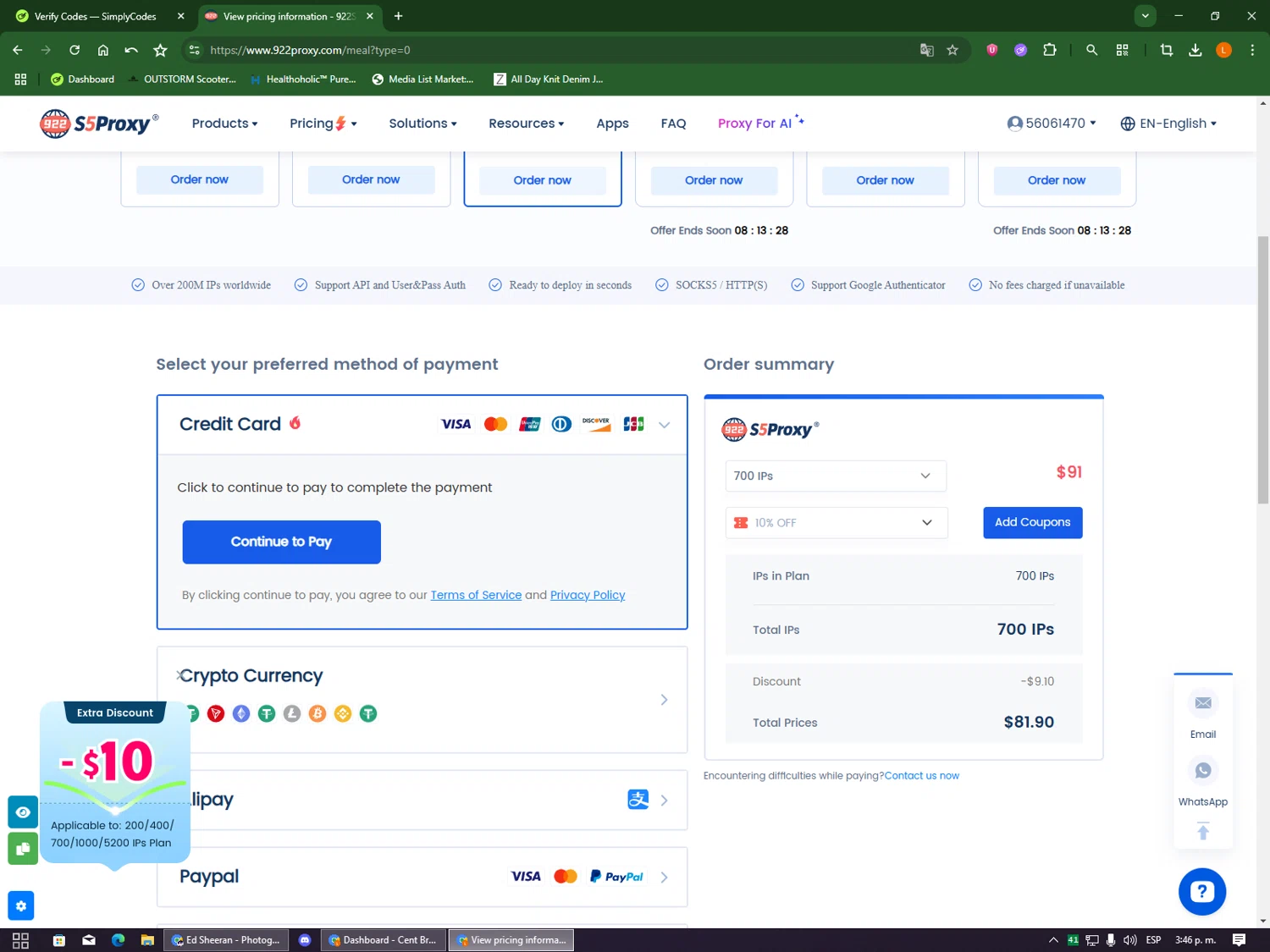Image resolution: width=1270 pixels, height=952 pixels.
Task: Click the PayPal logo in Paypal row
Action: point(616,877)
